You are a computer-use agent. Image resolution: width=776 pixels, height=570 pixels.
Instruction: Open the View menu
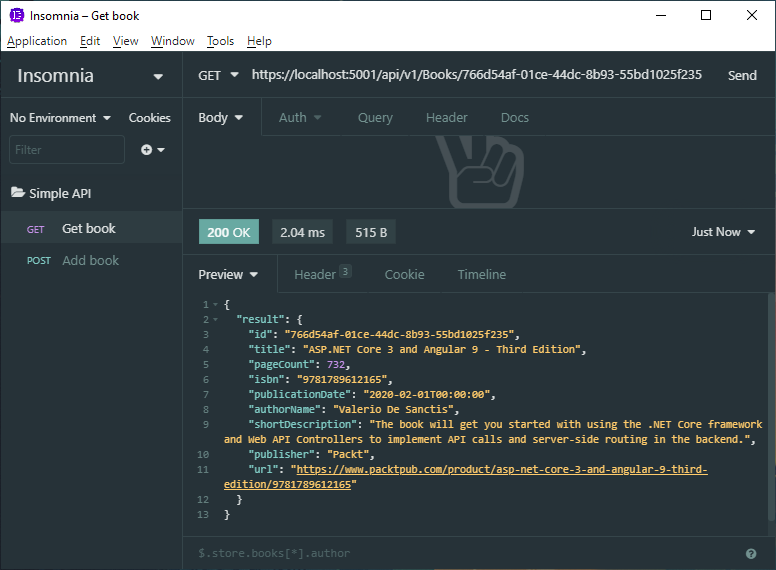tap(126, 41)
